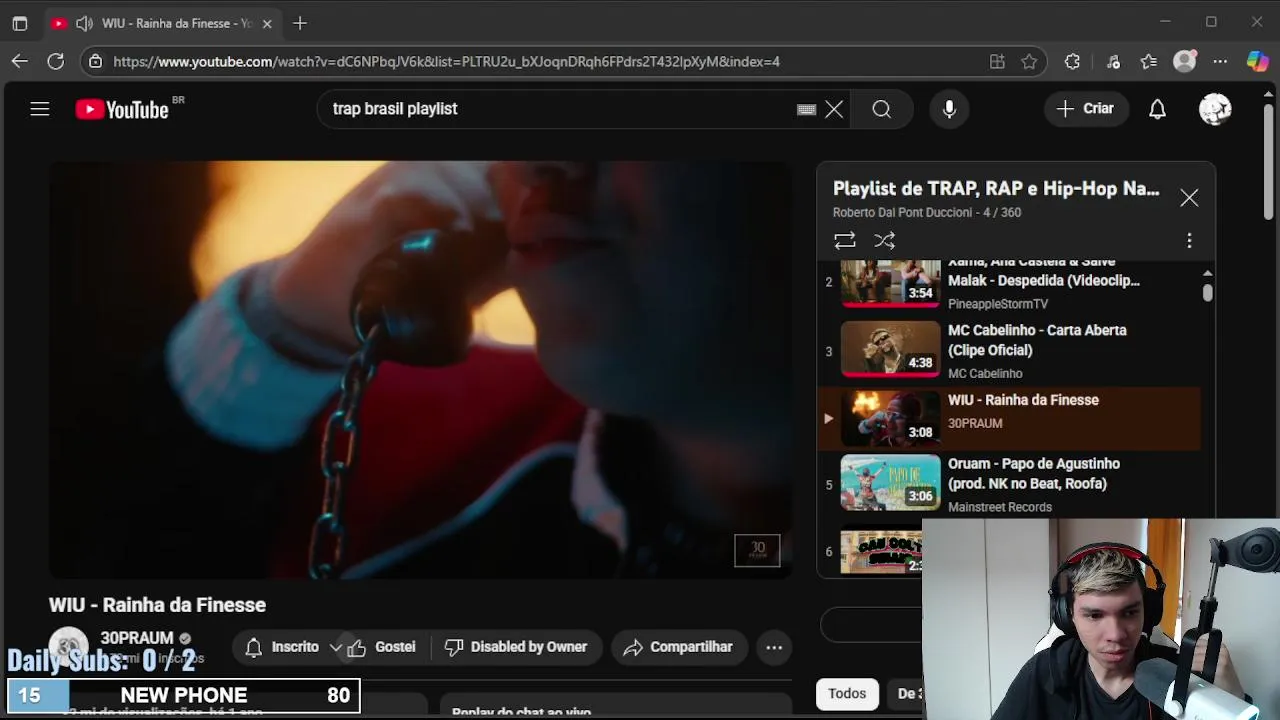Open the YouTube hamburger guide menu
Screen dimensions: 1280x720
(40, 109)
